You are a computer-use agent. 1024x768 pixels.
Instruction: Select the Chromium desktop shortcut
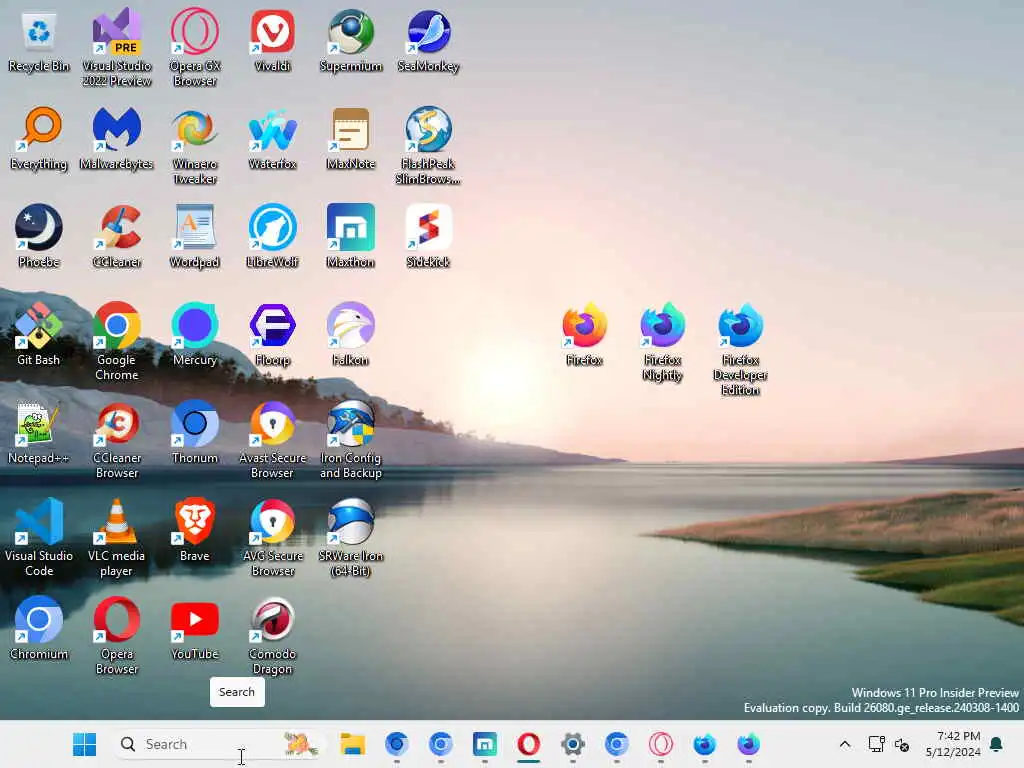pos(39,628)
